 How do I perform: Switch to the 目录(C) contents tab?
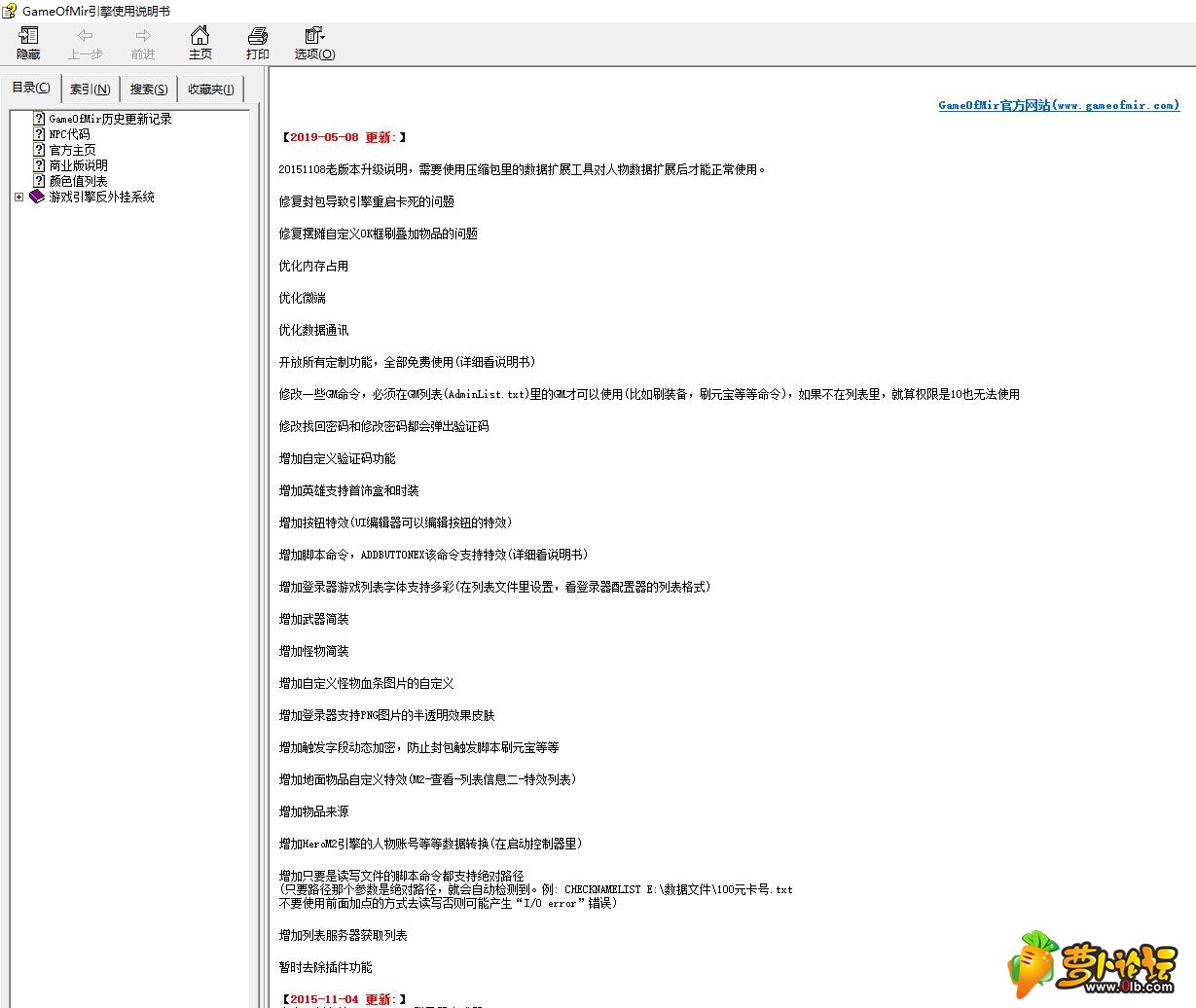(31, 88)
